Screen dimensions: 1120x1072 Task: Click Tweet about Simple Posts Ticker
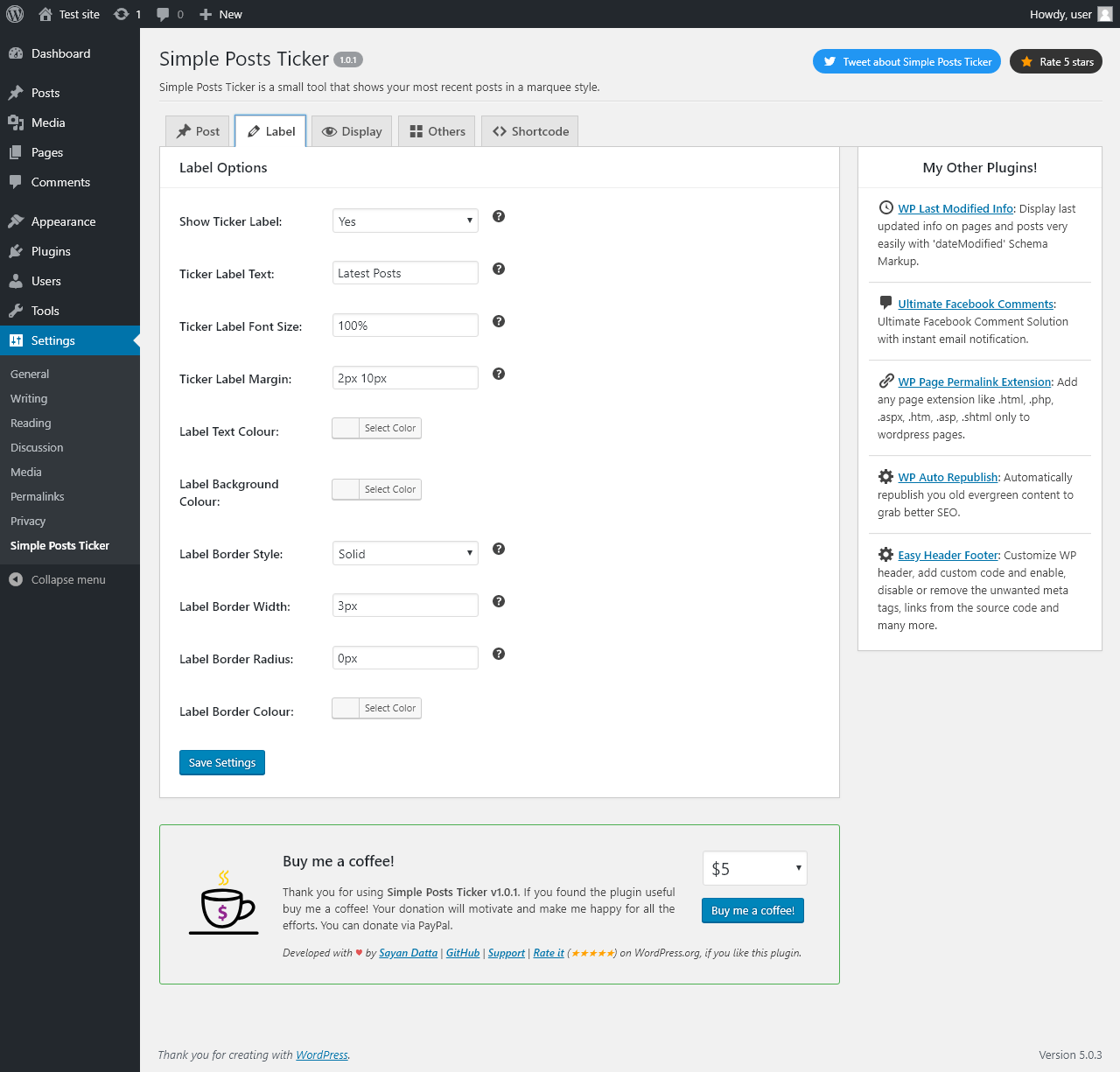click(x=906, y=61)
